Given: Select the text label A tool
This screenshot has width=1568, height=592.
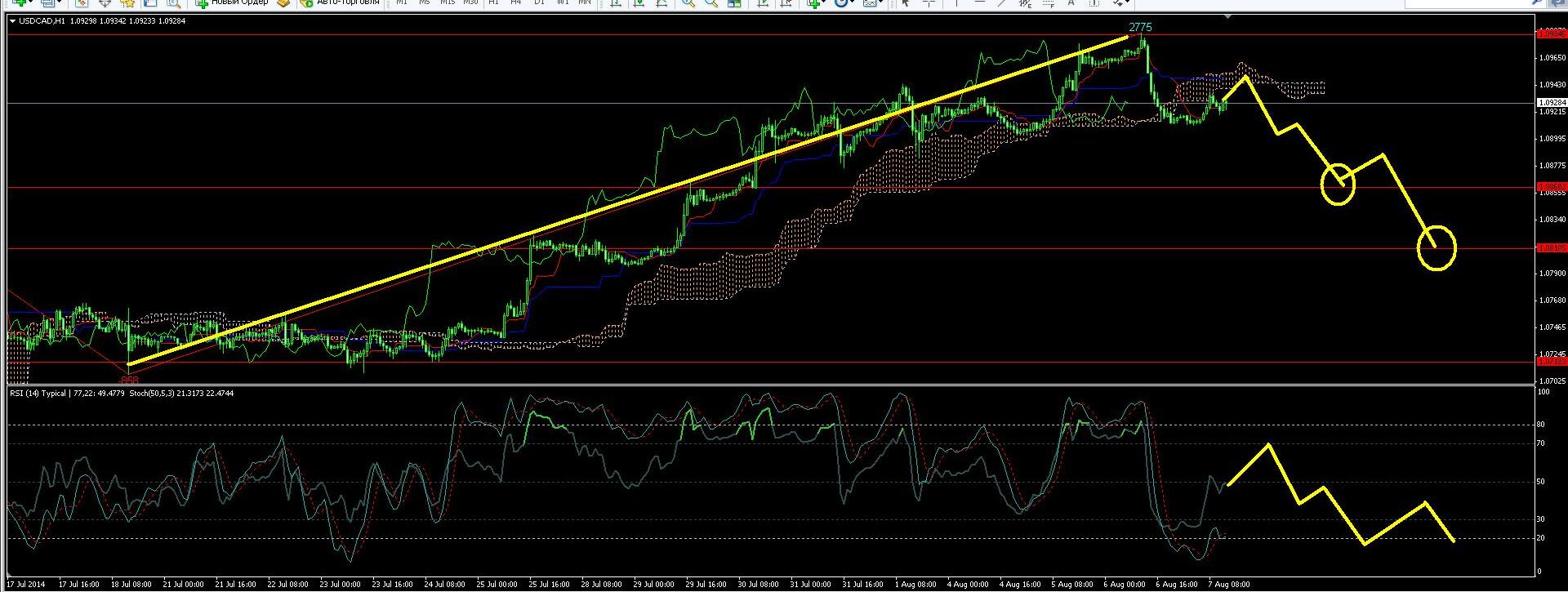Looking at the screenshot, I should click(1071, 3).
